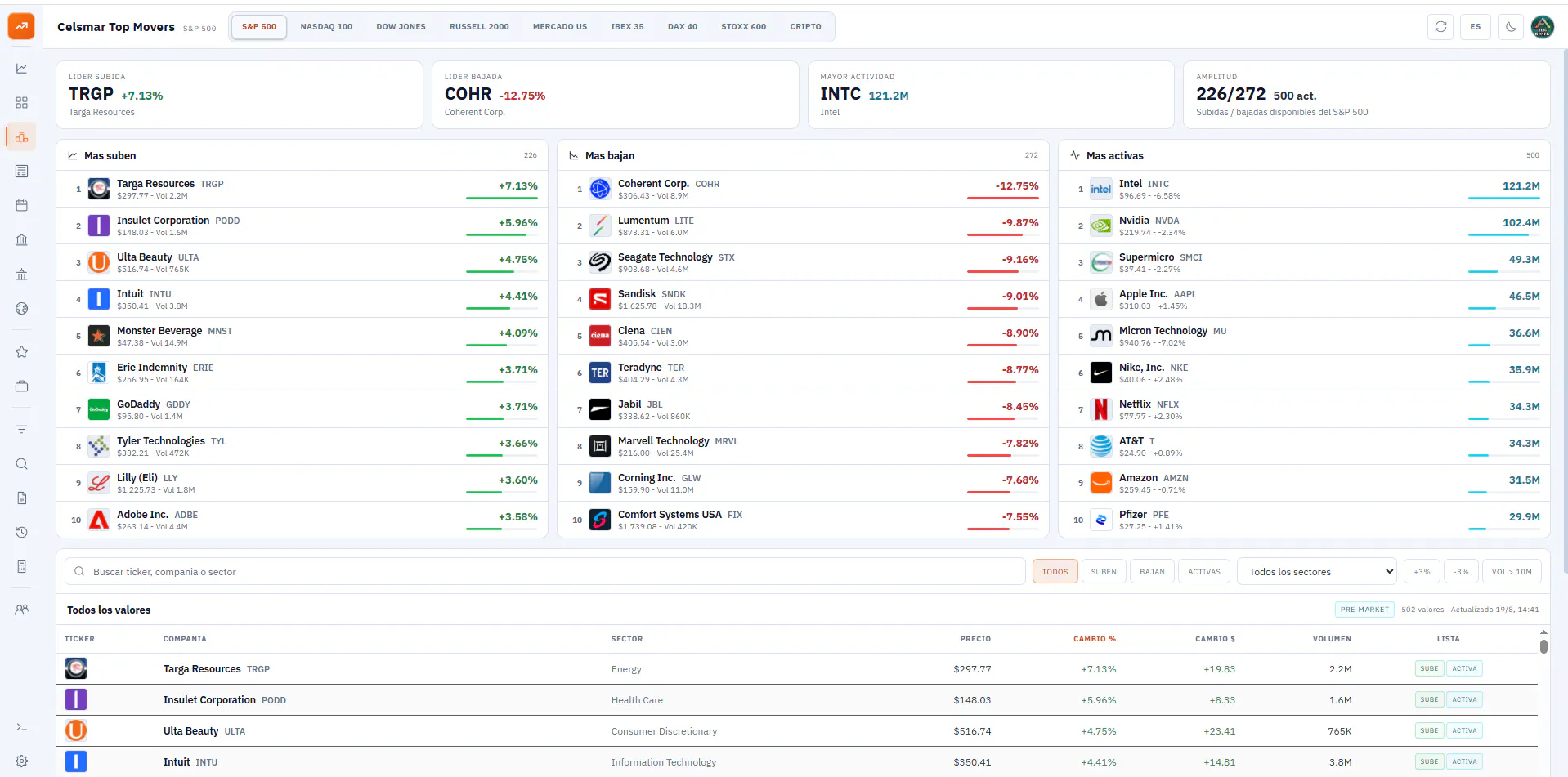Image resolution: width=1568 pixels, height=777 pixels.
Task: Open the line chart view in the sidebar
Action: pos(22,69)
